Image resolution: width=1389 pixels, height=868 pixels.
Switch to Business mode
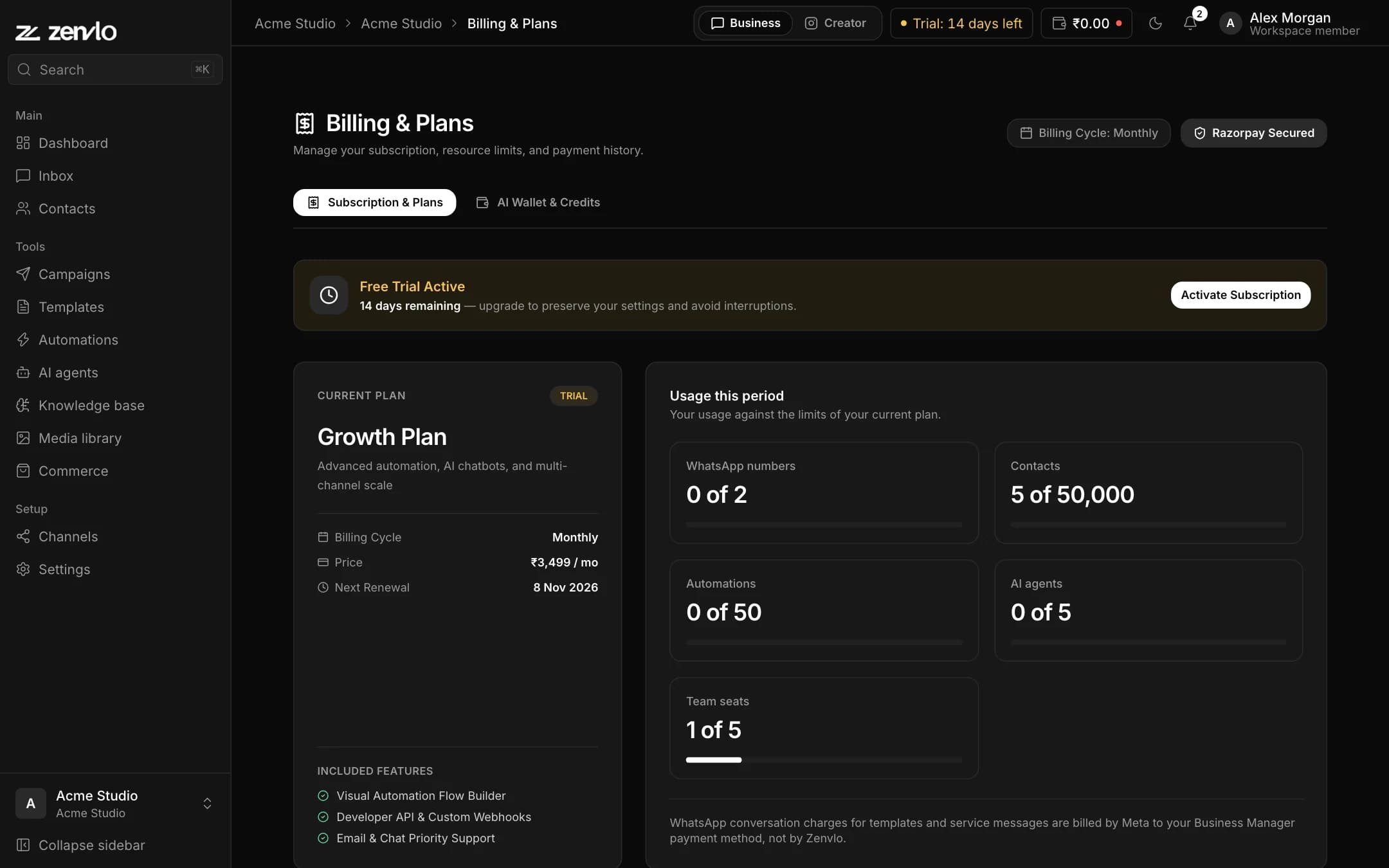(x=745, y=23)
